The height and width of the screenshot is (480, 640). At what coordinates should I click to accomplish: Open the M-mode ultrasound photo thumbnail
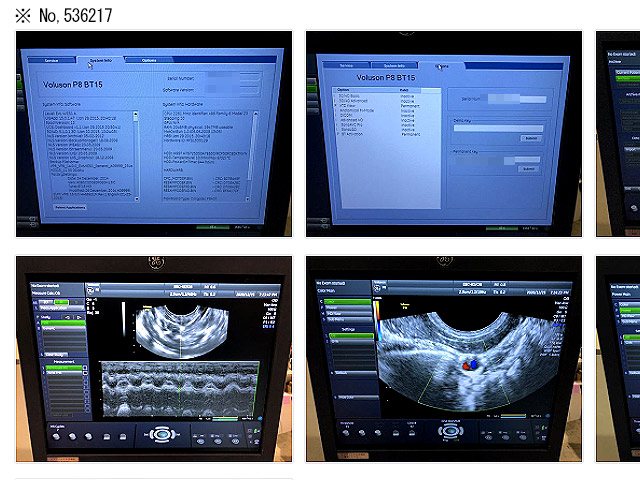pos(154,359)
